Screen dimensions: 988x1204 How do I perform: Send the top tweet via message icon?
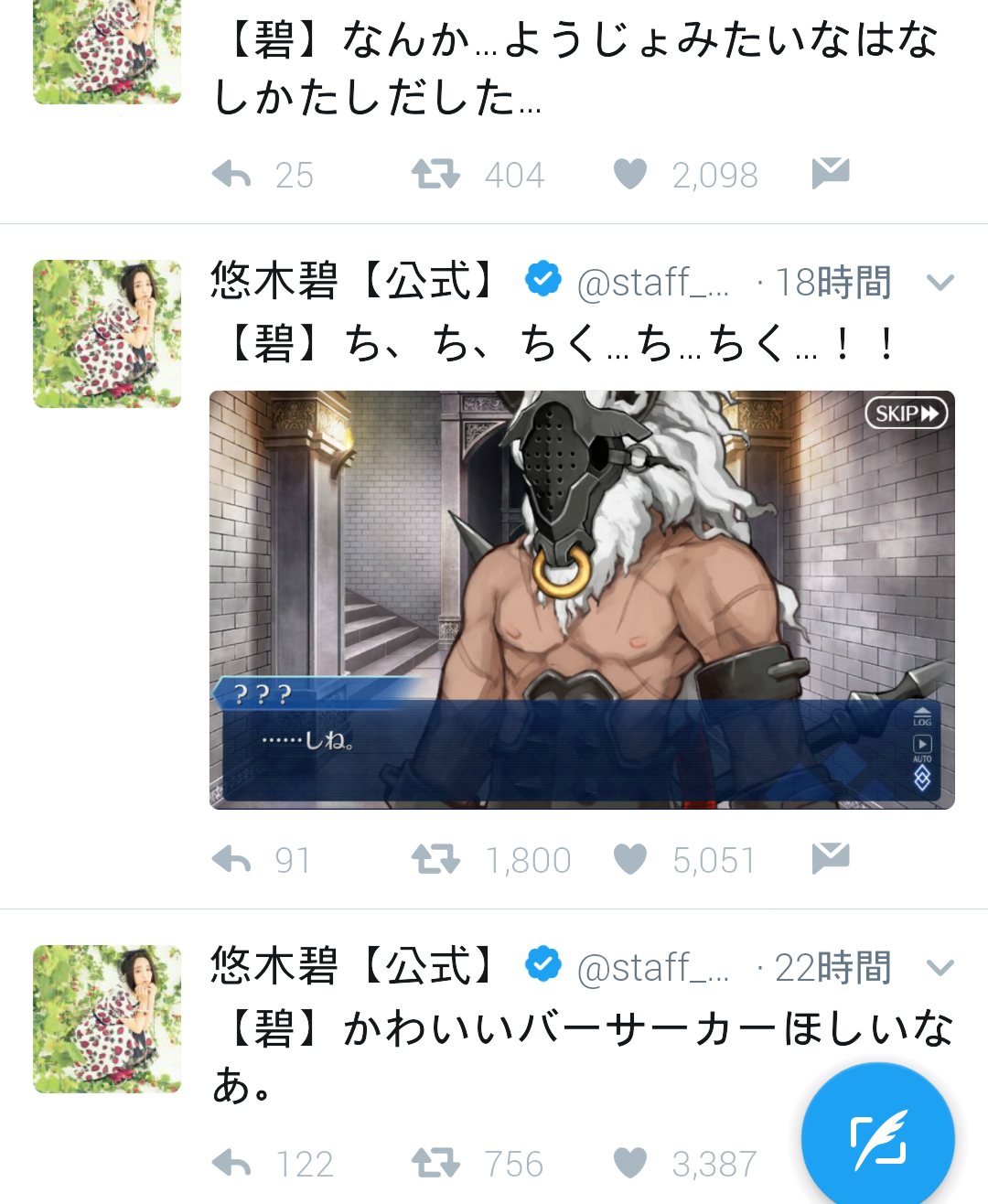(831, 173)
